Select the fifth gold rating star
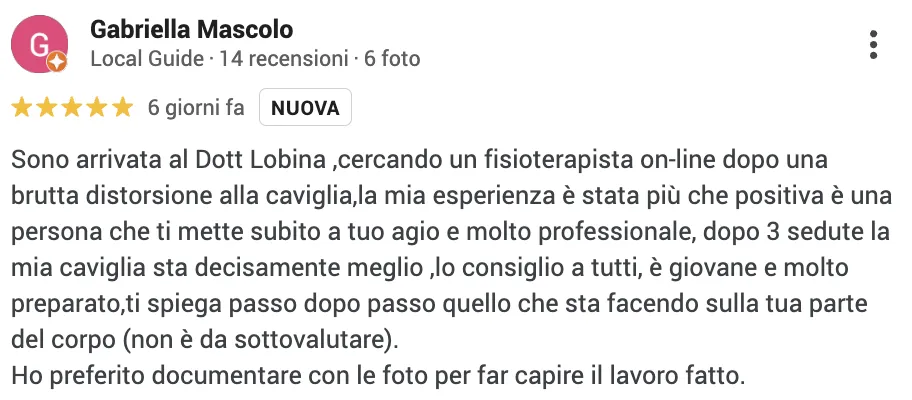This screenshot has width=912, height=400. [123, 108]
